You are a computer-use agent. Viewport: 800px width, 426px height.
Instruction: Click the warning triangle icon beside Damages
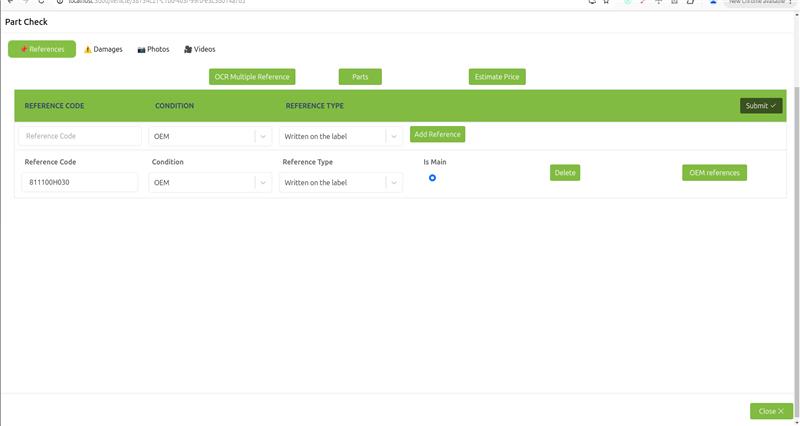click(88, 49)
